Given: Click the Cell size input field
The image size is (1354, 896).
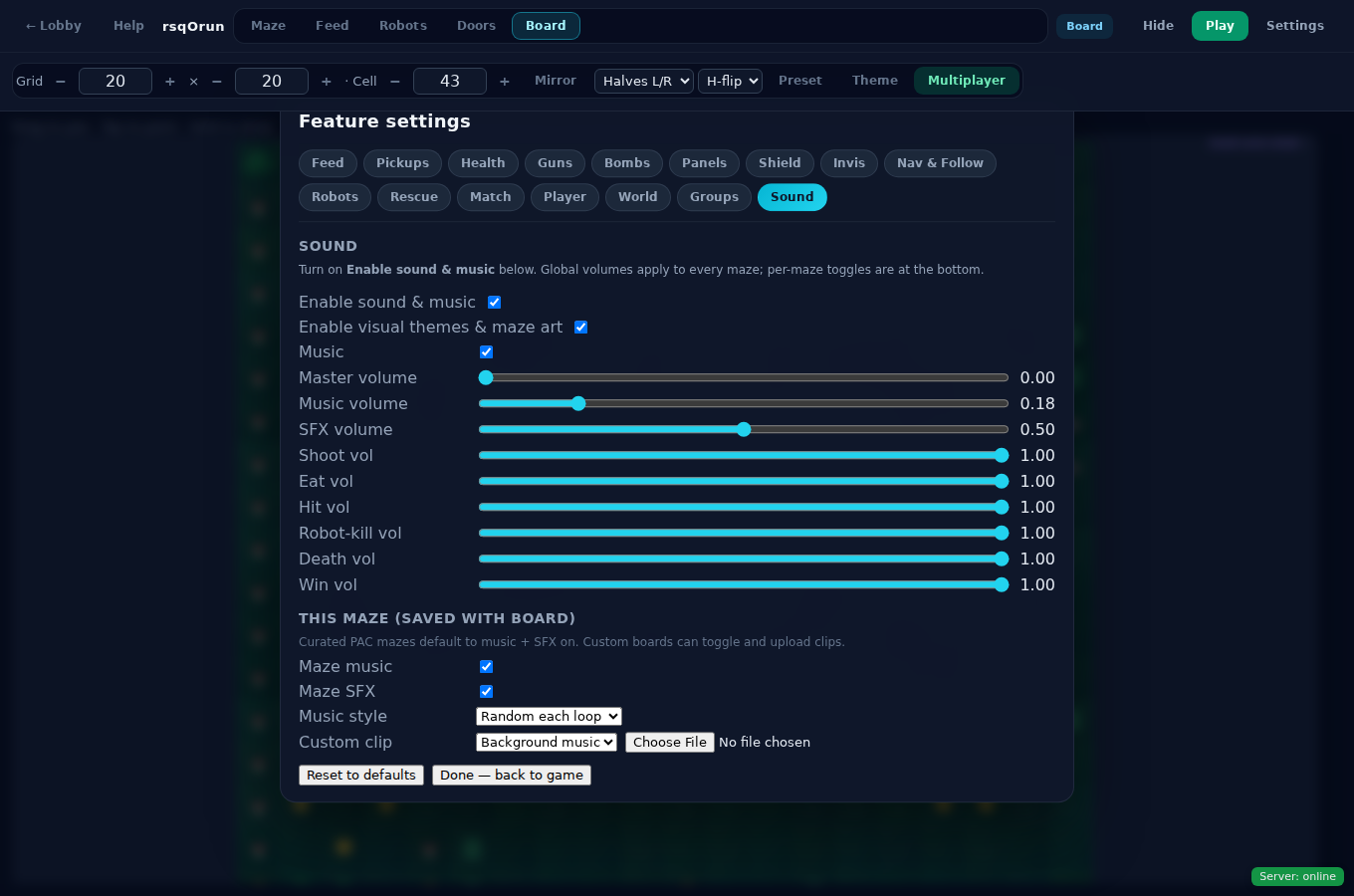Looking at the screenshot, I should (x=450, y=82).
